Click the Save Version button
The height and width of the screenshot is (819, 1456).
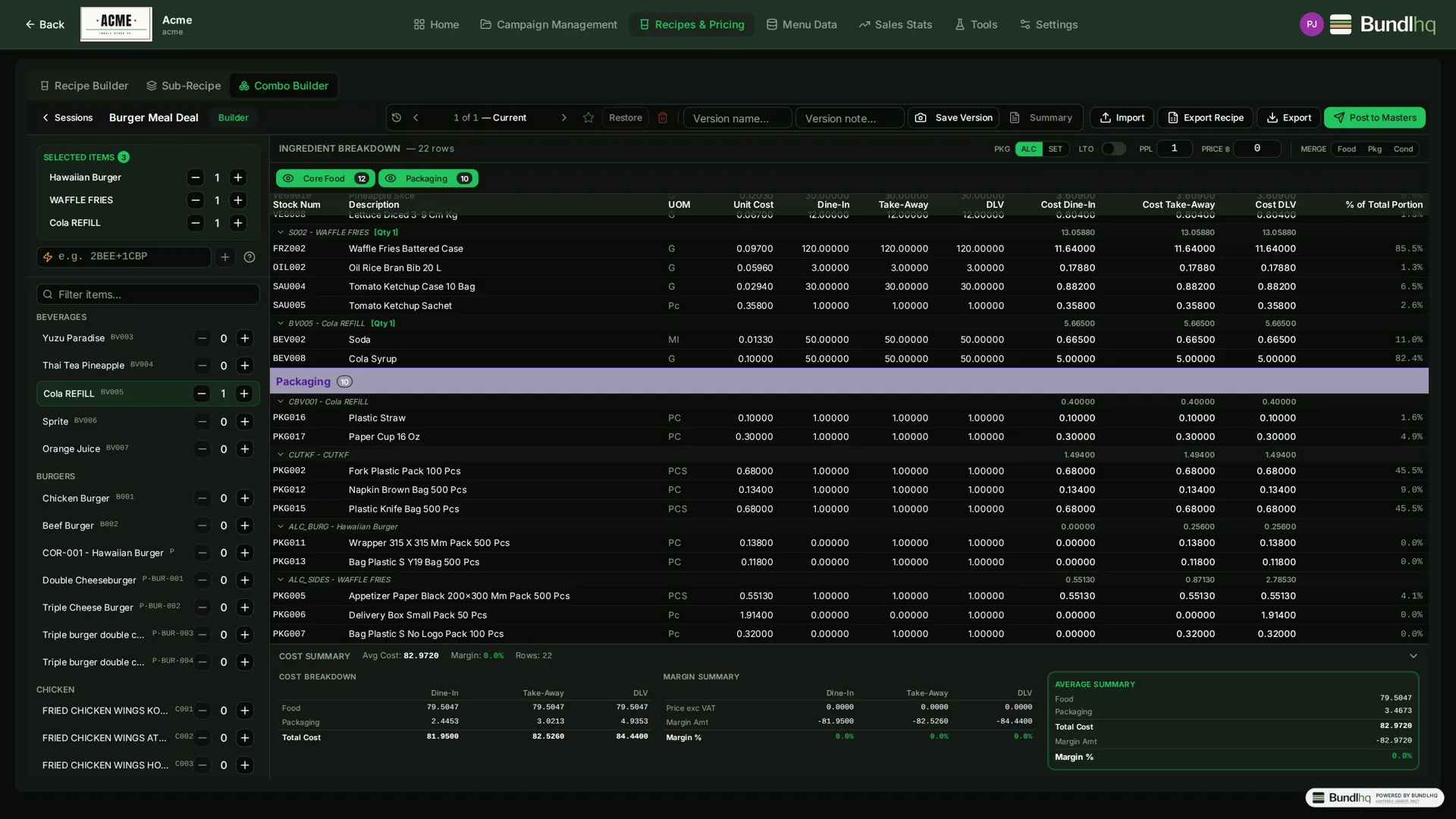tap(953, 118)
